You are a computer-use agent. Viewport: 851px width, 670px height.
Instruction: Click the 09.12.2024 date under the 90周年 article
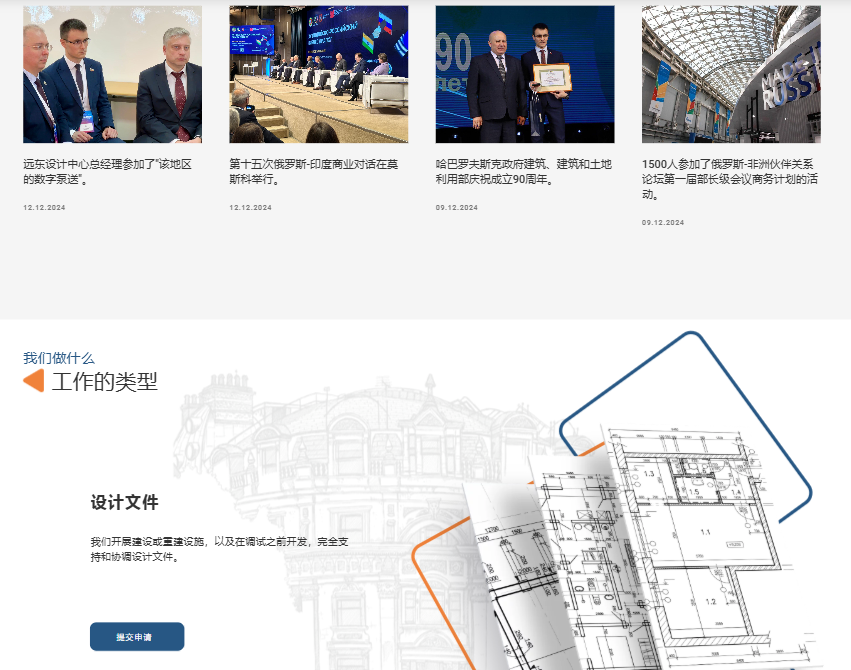click(456, 208)
